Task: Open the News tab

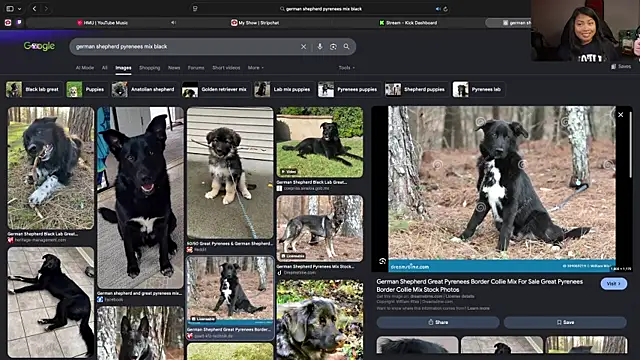Action: point(174,68)
